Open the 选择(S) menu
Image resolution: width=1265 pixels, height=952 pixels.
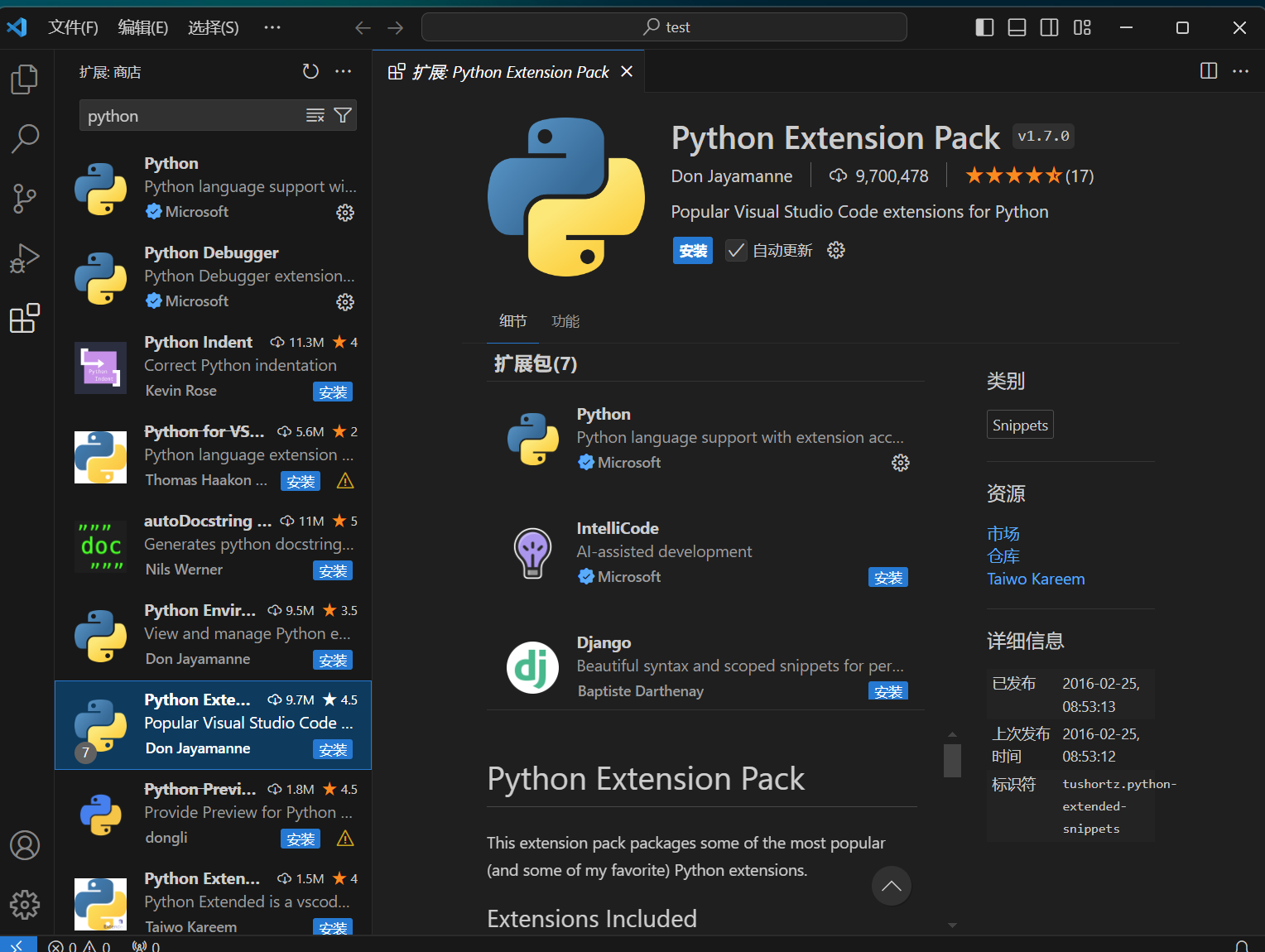214,27
